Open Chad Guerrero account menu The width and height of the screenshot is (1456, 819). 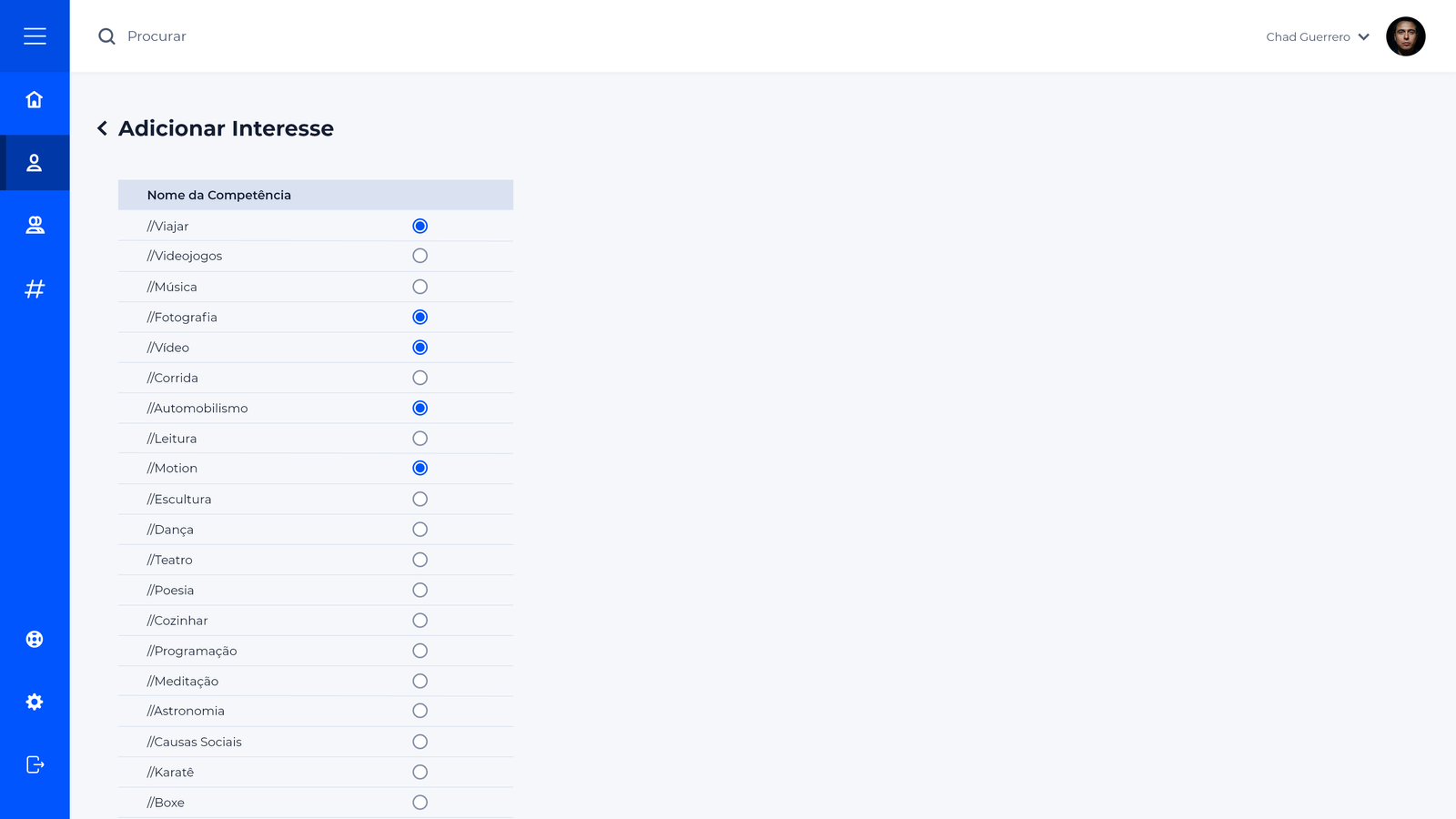(1308, 37)
